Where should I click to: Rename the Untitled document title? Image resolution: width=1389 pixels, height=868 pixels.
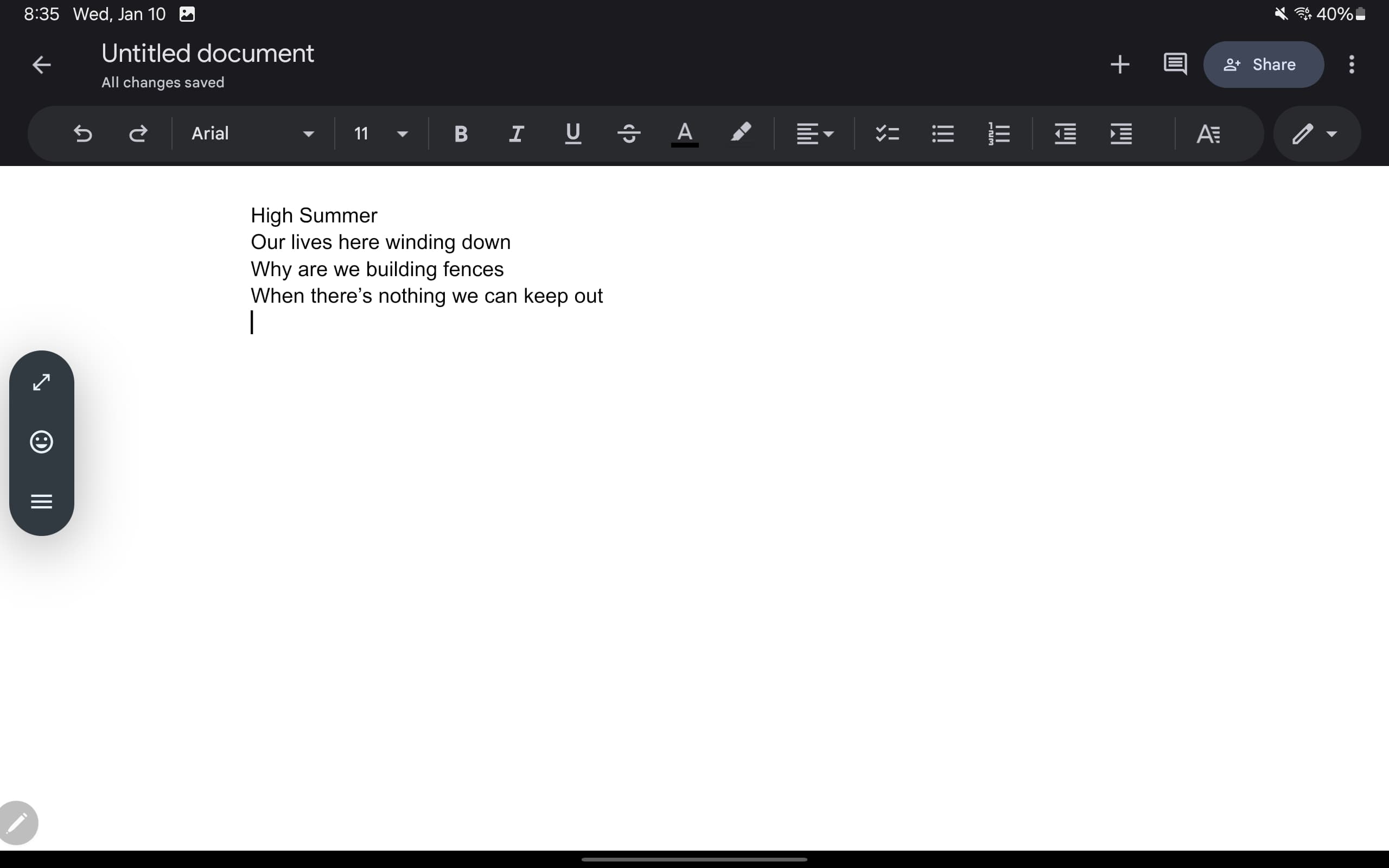point(207,53)
